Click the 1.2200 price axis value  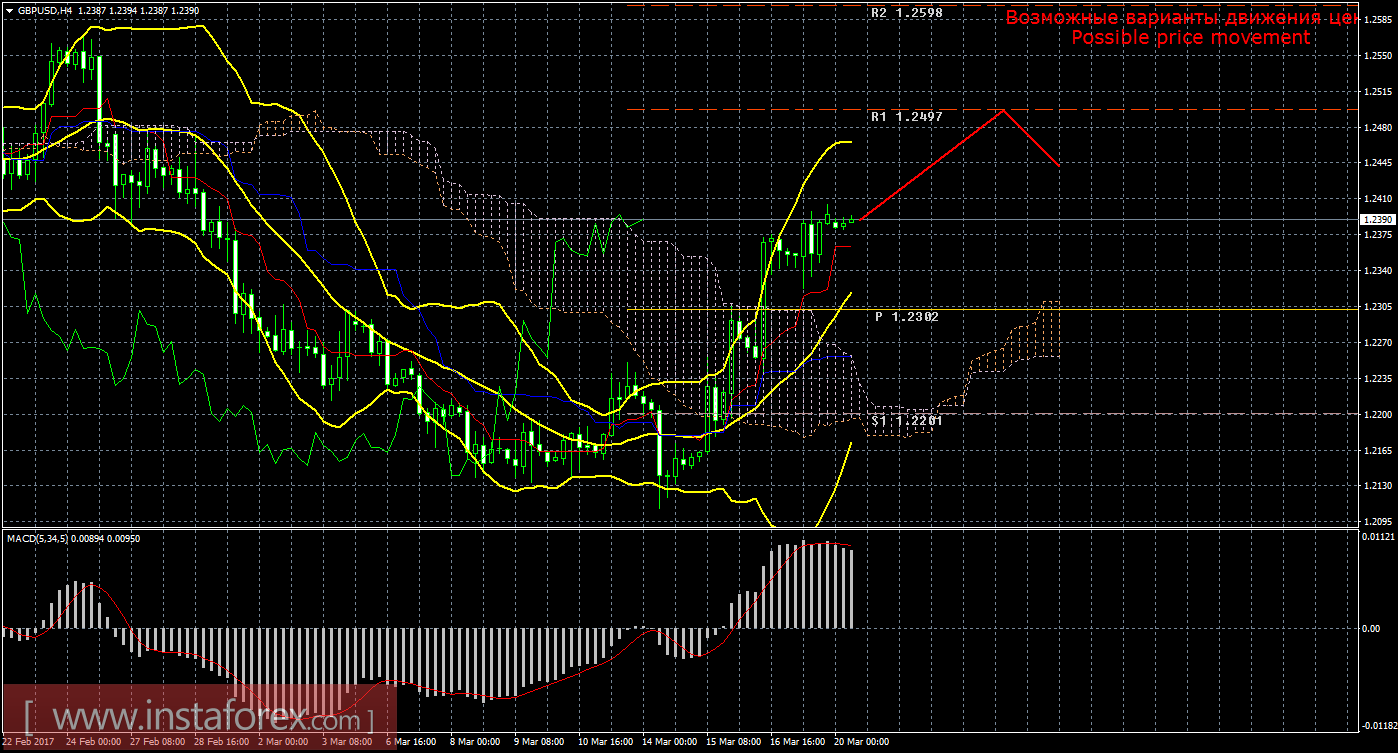pyautogui.click(x=1378, y=414)
